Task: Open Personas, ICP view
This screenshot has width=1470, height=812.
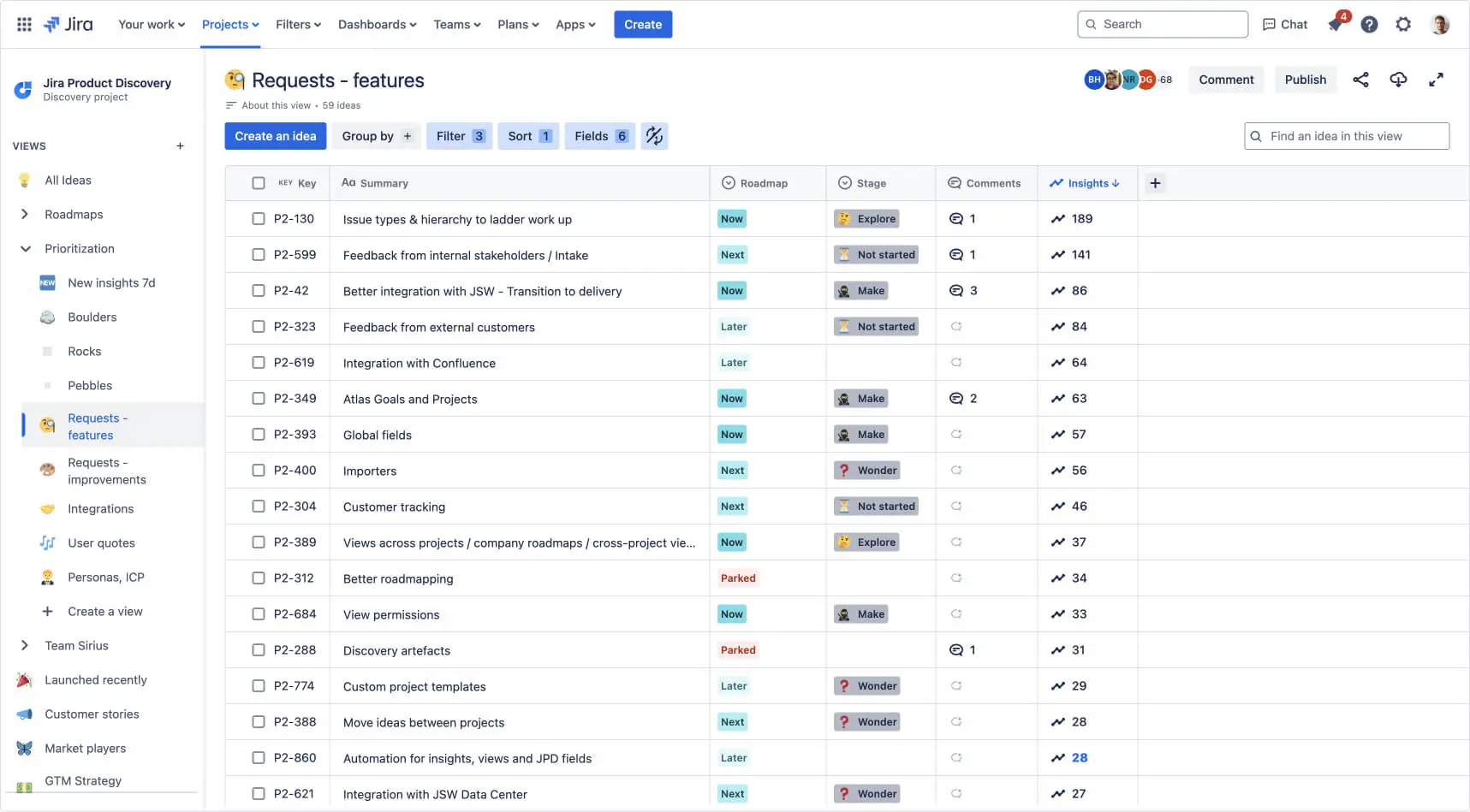Action: tap(105, 578)
